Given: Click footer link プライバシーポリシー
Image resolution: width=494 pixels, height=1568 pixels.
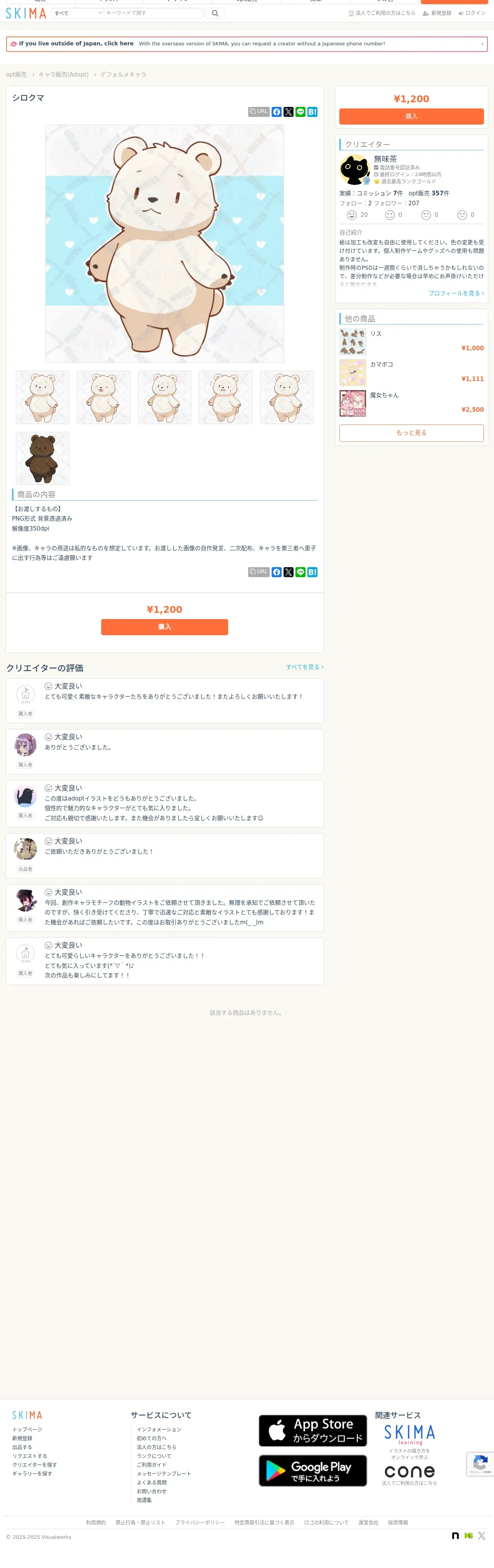Looking at the screenshot, I should 200,1522.
